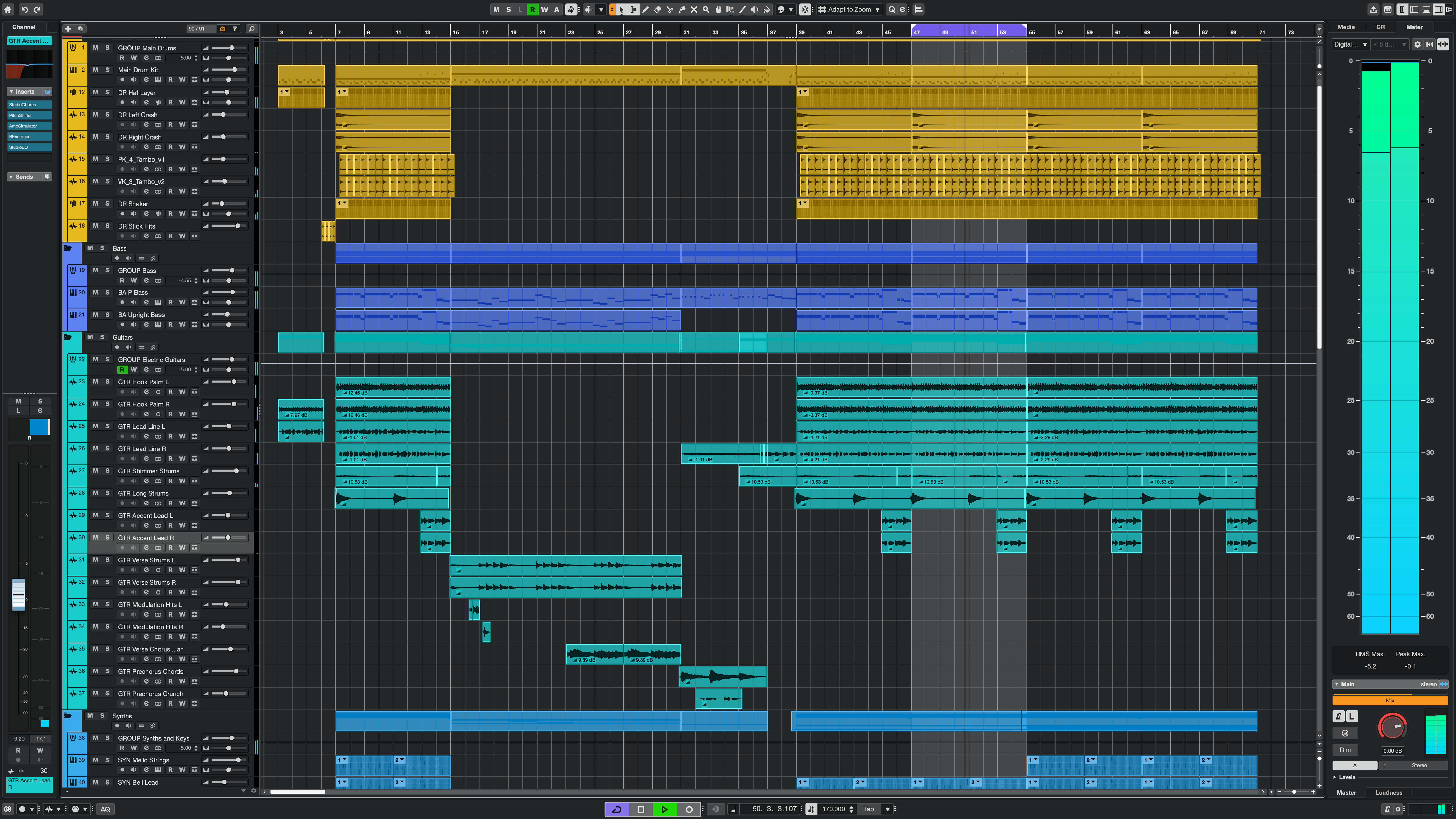Screen dimensions: 1456x819
Task: Enable record arm on GROUP Main Drums
Action: [123, 58]
